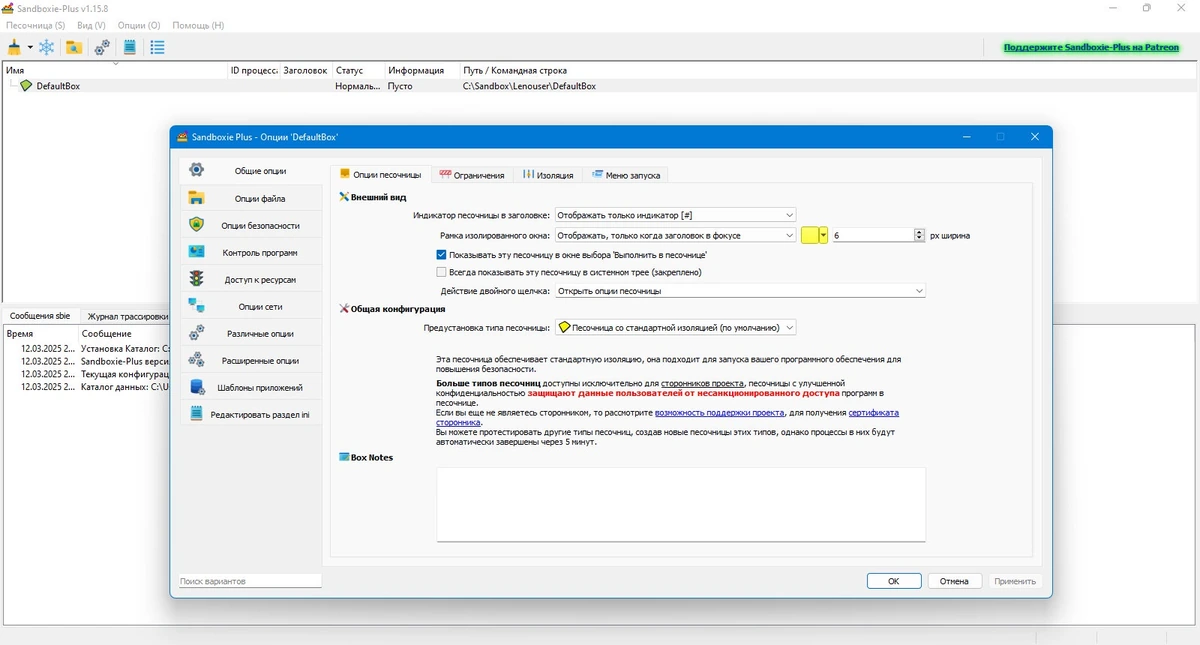Open the 'сторонников проекта' link
The width and height of the screenshot is (1200, 645).
coord(701,383)
